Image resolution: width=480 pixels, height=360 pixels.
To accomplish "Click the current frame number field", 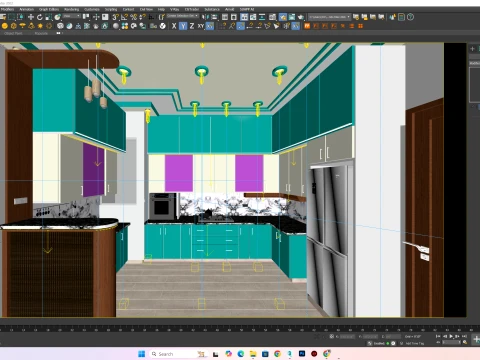I will pyautogui.click(x=451, y=342).
